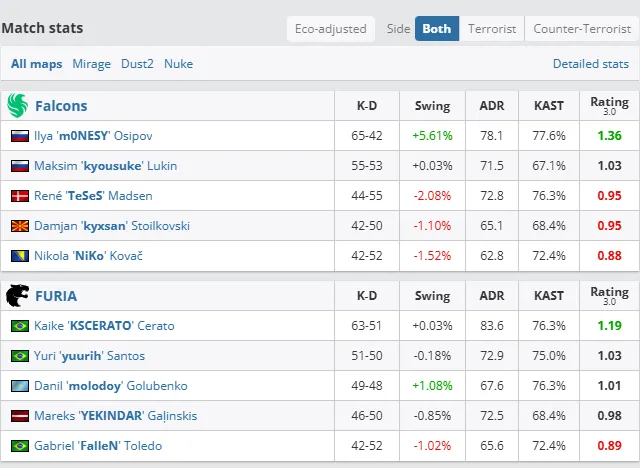Click the Brazilian flag beside KSCERATO
The width and height of the screenshot is (640, 468).
tap(20, 326)
